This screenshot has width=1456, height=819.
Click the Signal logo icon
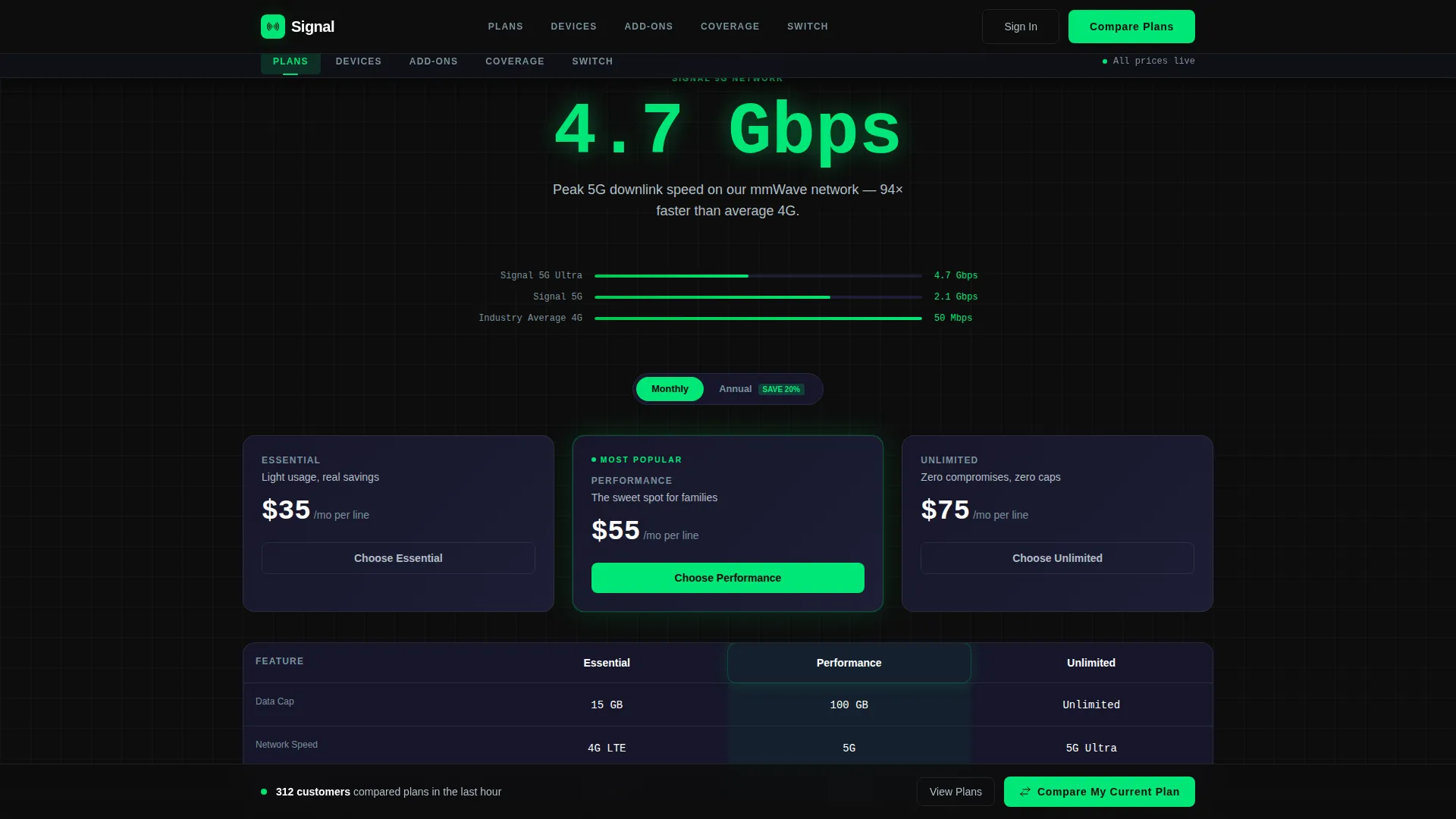[x=273, y=27]
